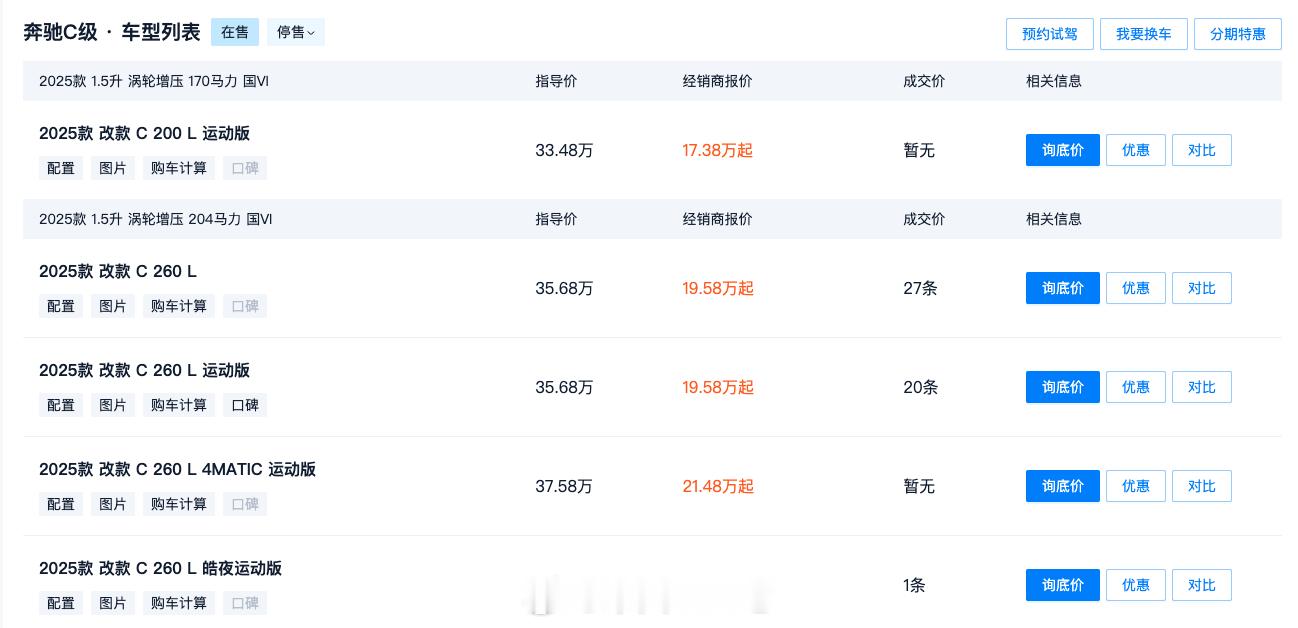The height and width of the screenshot is (628, 1298).
Task: Open 配置 for C 260 L 皓夜运动版
Action: (x=61, y=603)
